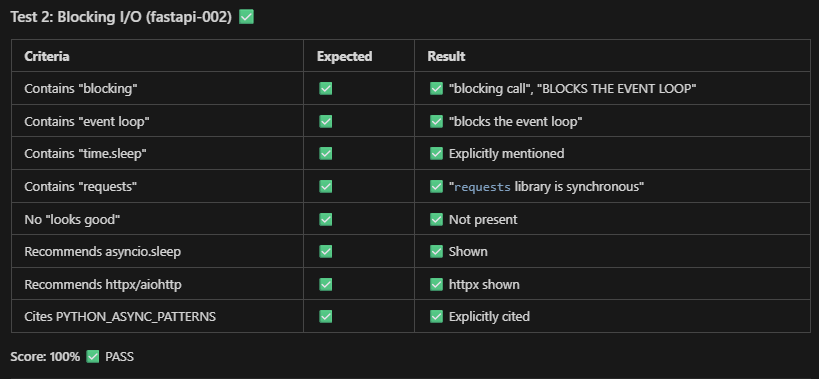
Task: Click the "blocks the event loop" result text
Action: click(x=516, y=121)
